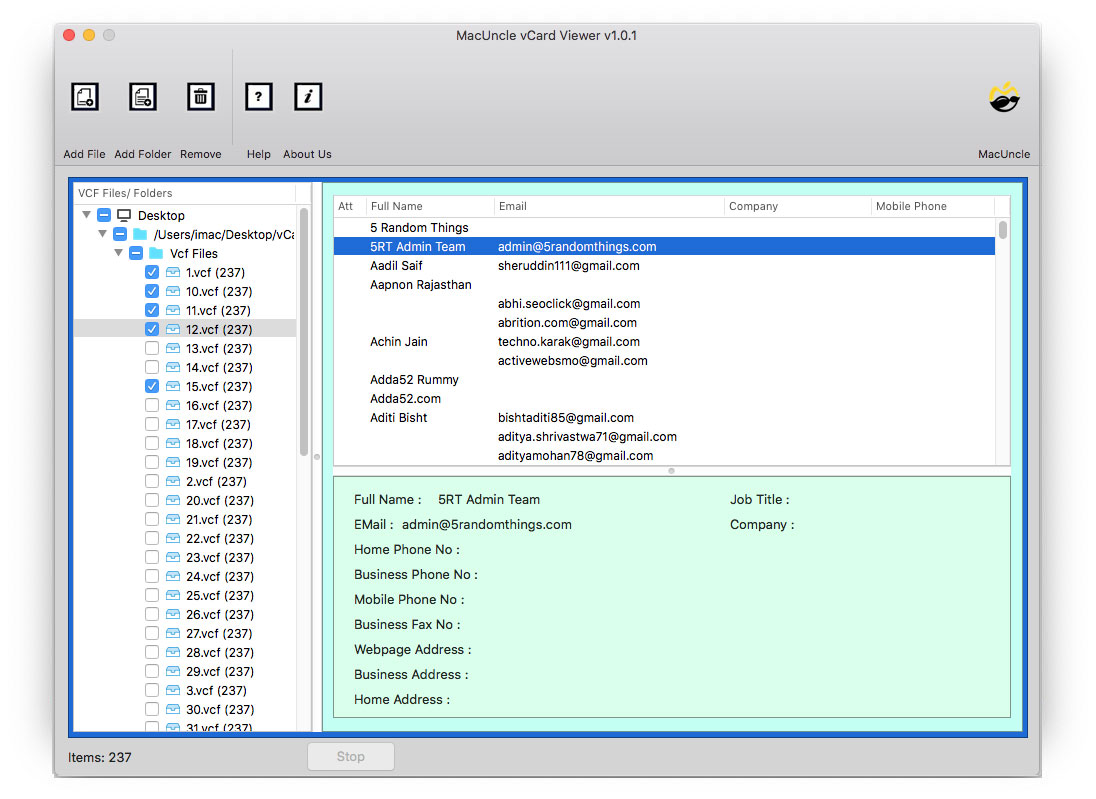Toggle the Vcf Files folder checkbox

pyautogui.click(x=136, y=253)
